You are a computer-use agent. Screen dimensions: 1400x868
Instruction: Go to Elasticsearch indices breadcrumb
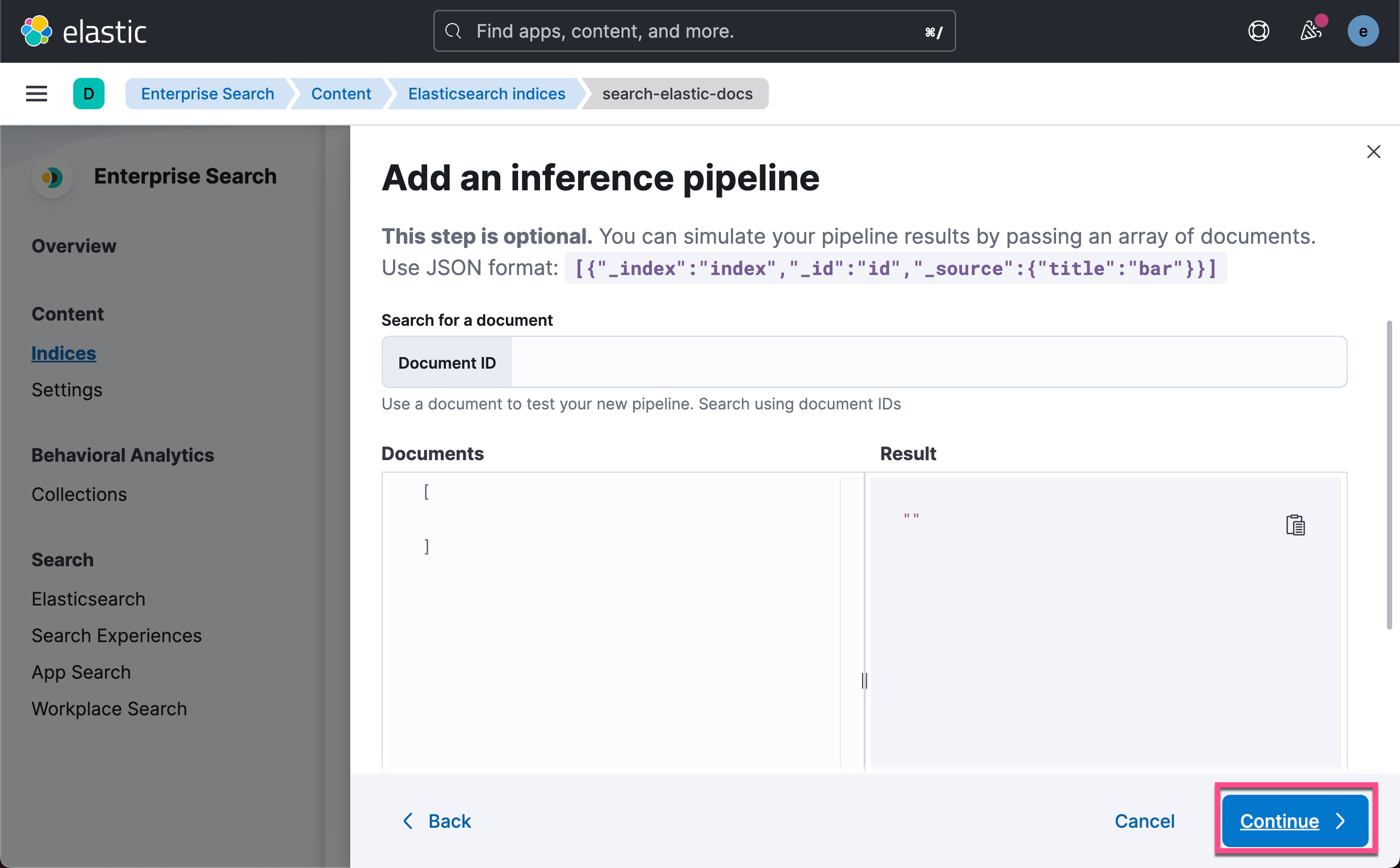pyautogui.click(x=487, y=94)
